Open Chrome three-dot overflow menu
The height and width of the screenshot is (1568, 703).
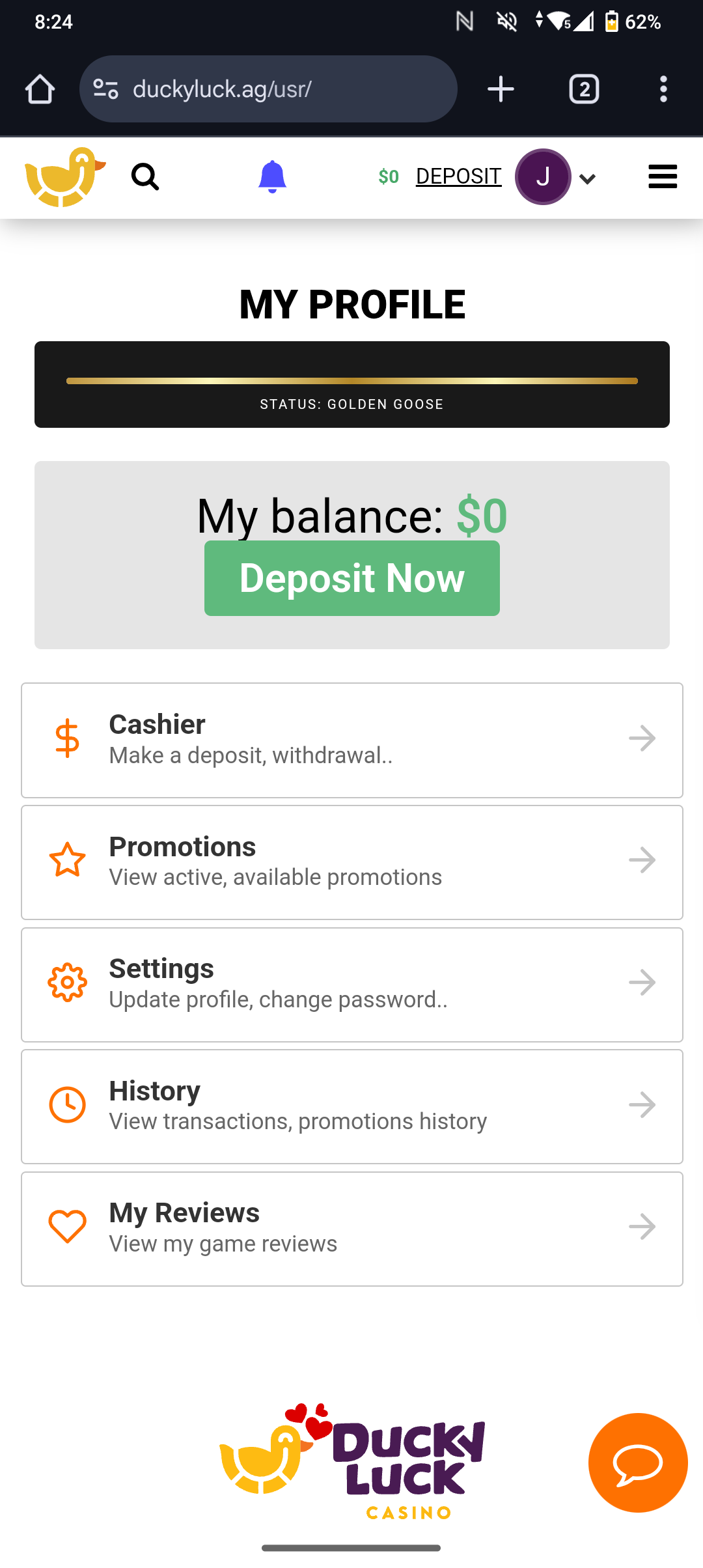(x=663, y=89)
